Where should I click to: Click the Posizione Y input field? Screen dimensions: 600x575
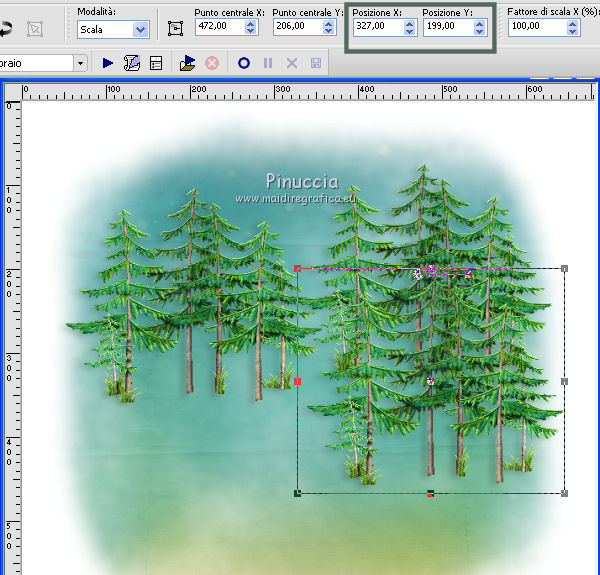pos(445,28)
